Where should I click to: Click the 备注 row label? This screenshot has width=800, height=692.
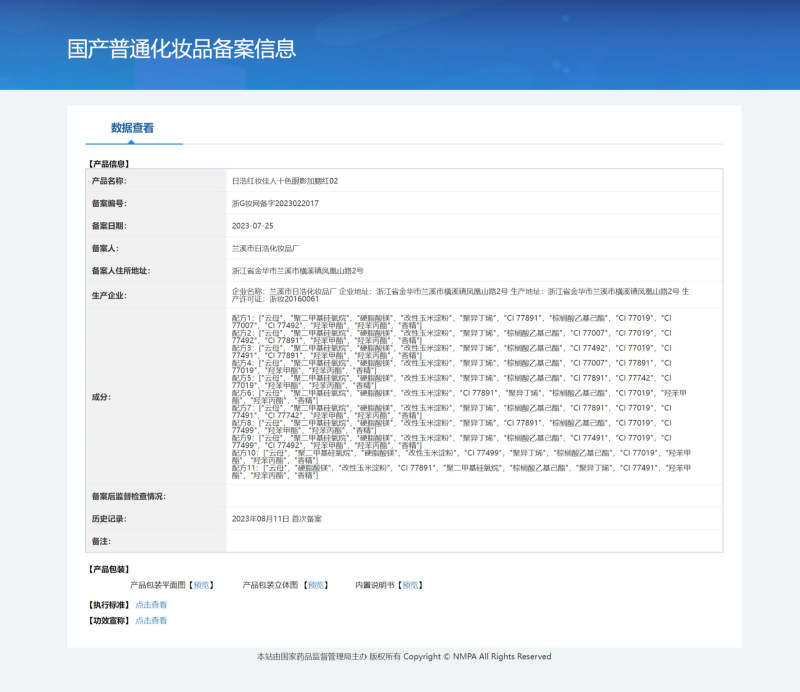point(101,541)
